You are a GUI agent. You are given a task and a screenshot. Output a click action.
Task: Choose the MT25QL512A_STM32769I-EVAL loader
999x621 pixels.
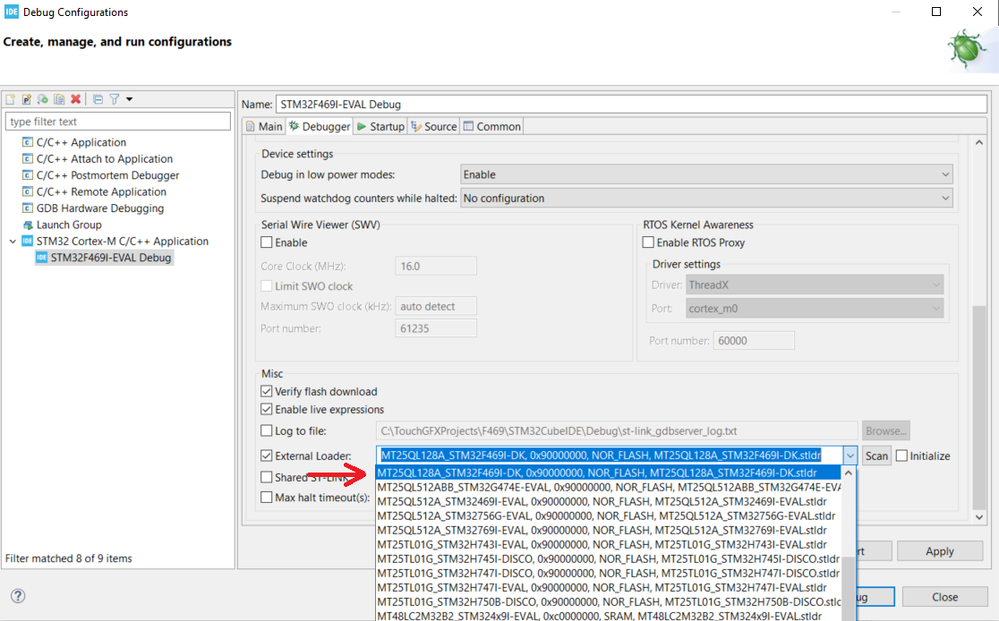click(608, 530)
